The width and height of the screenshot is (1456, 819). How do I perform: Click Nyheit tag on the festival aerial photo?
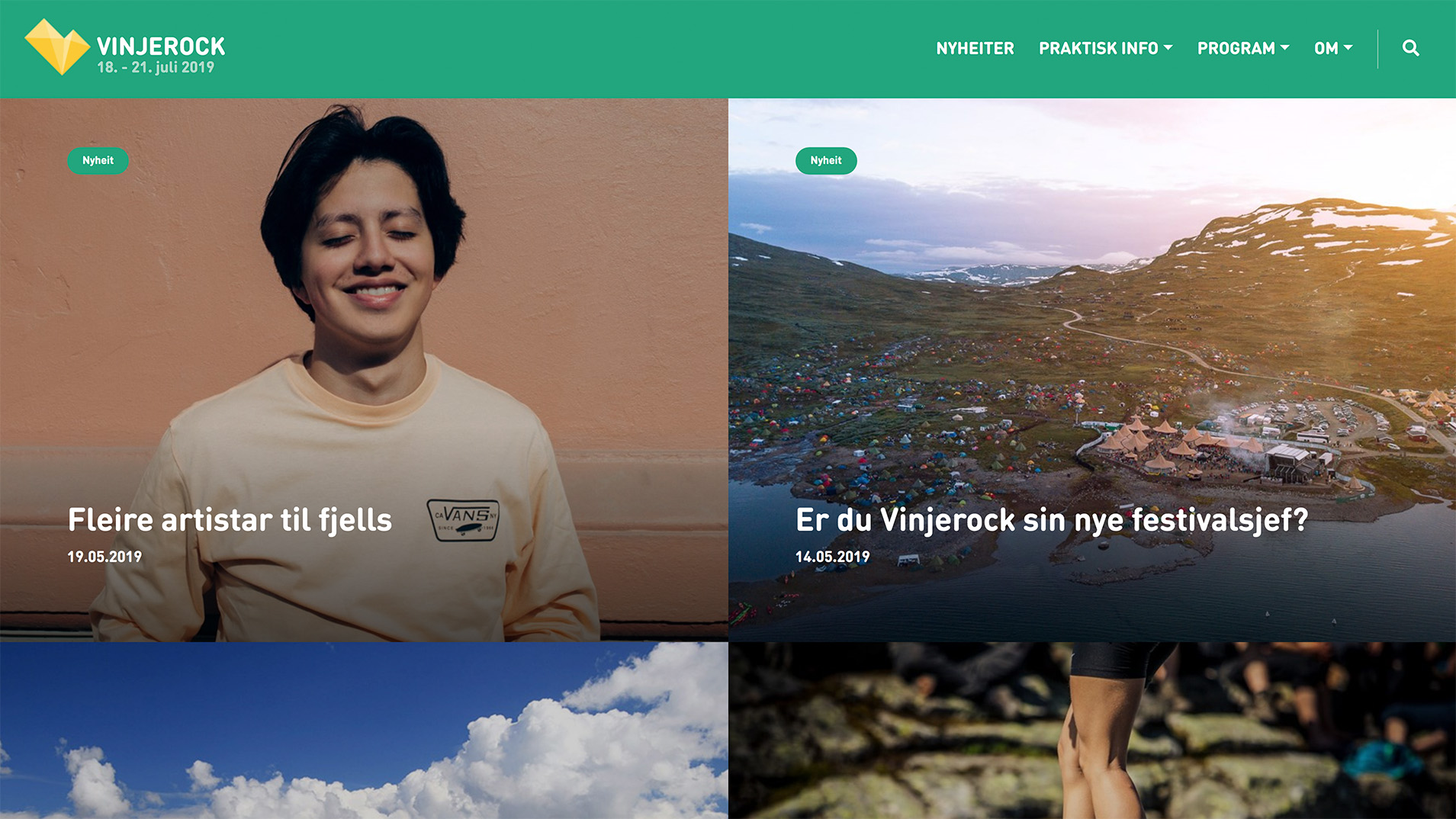click(826, 160)
